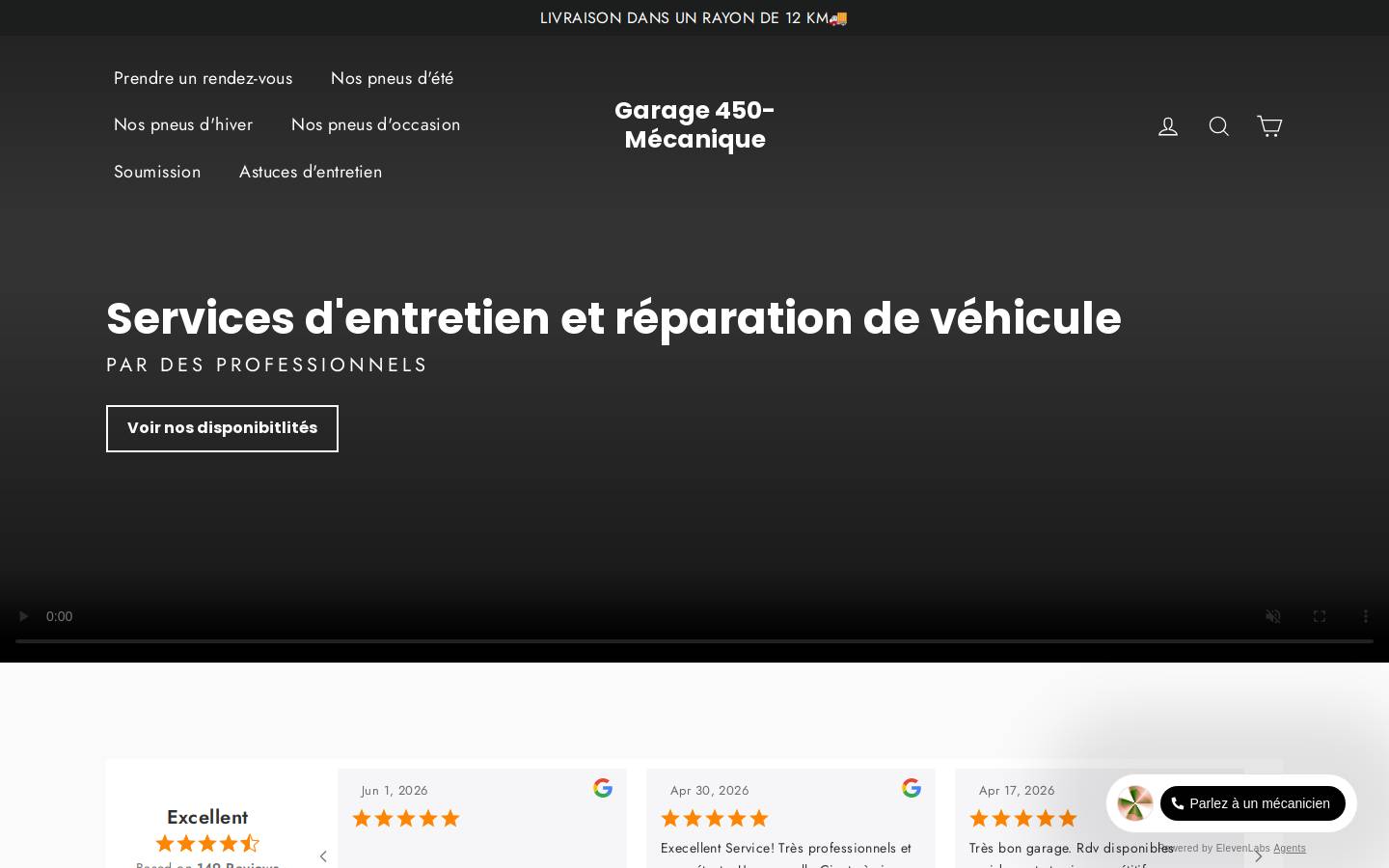
Task: Open Nos pneus d'hiver page
Action: (x=183, y=124)
